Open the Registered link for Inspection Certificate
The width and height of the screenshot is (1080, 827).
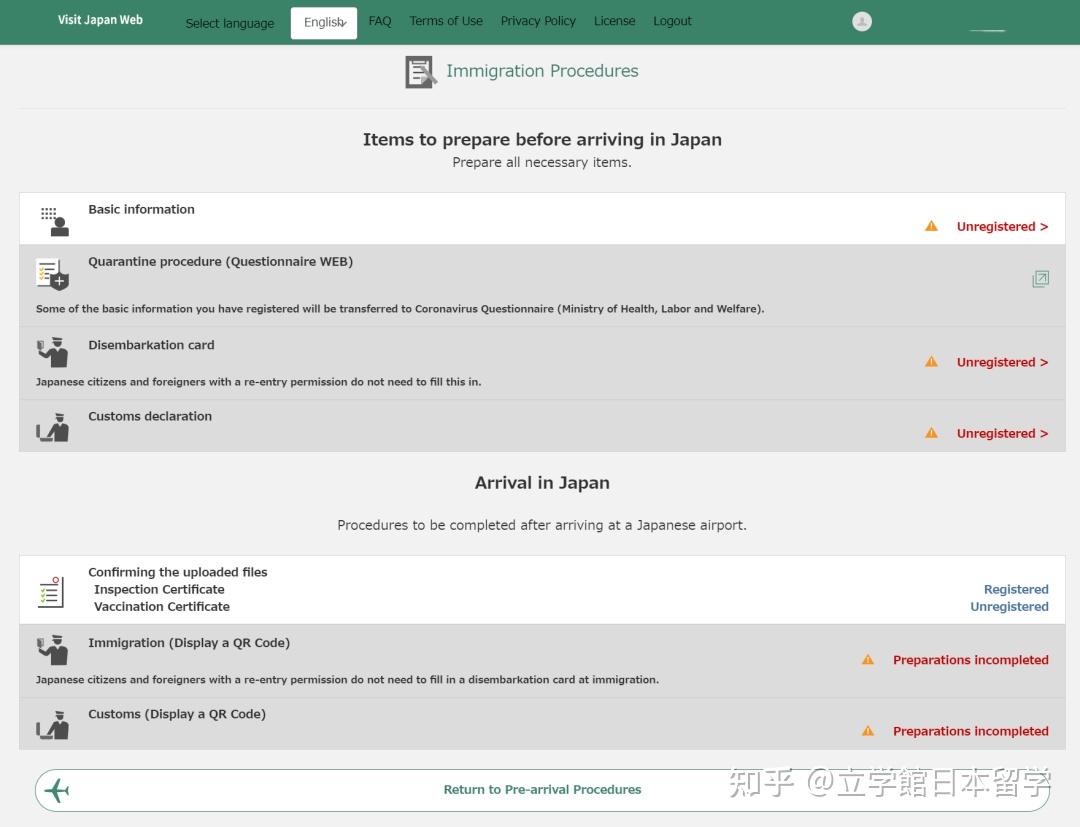tap(1015, 589)
